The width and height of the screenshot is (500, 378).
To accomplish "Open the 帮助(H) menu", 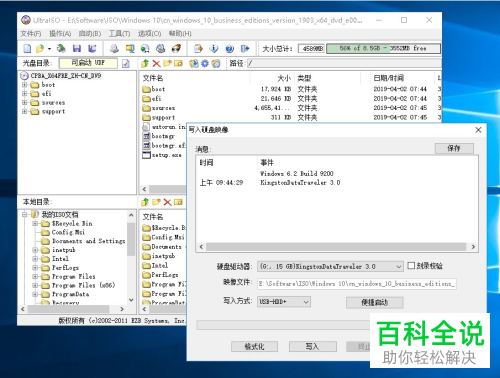I will coord(180,34).
